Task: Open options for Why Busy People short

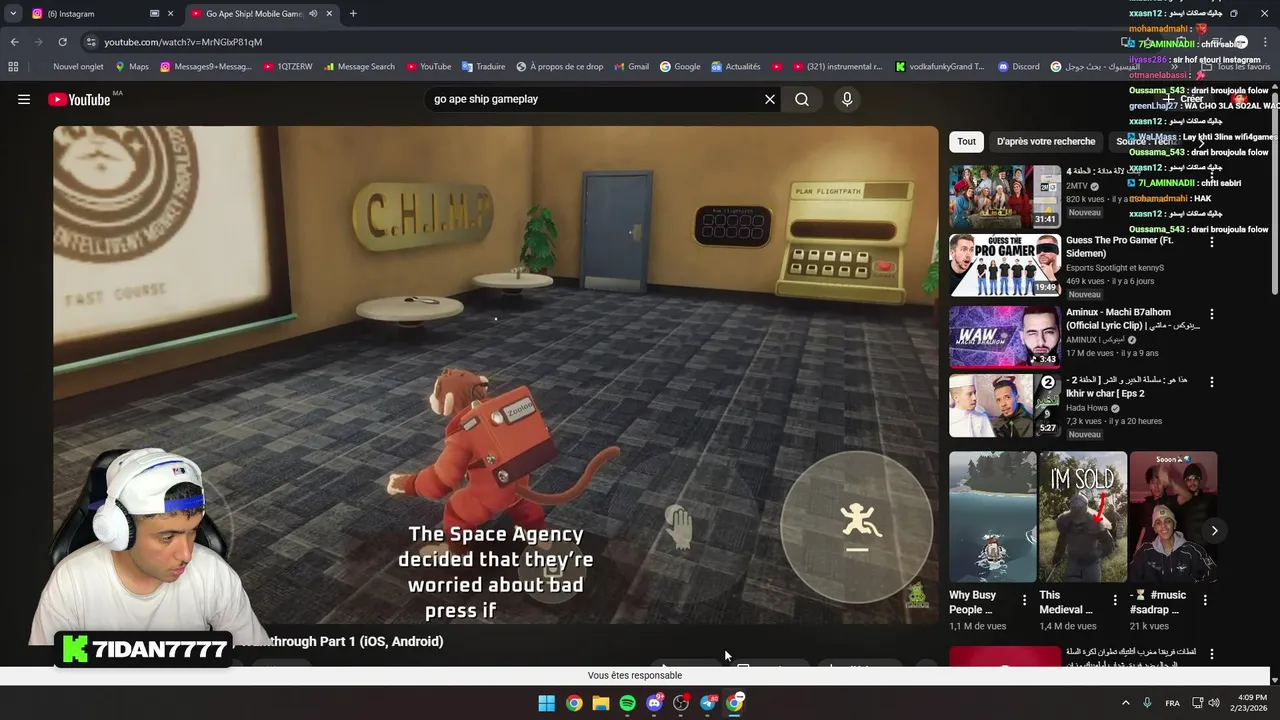Action: (x=1024, y=600)
